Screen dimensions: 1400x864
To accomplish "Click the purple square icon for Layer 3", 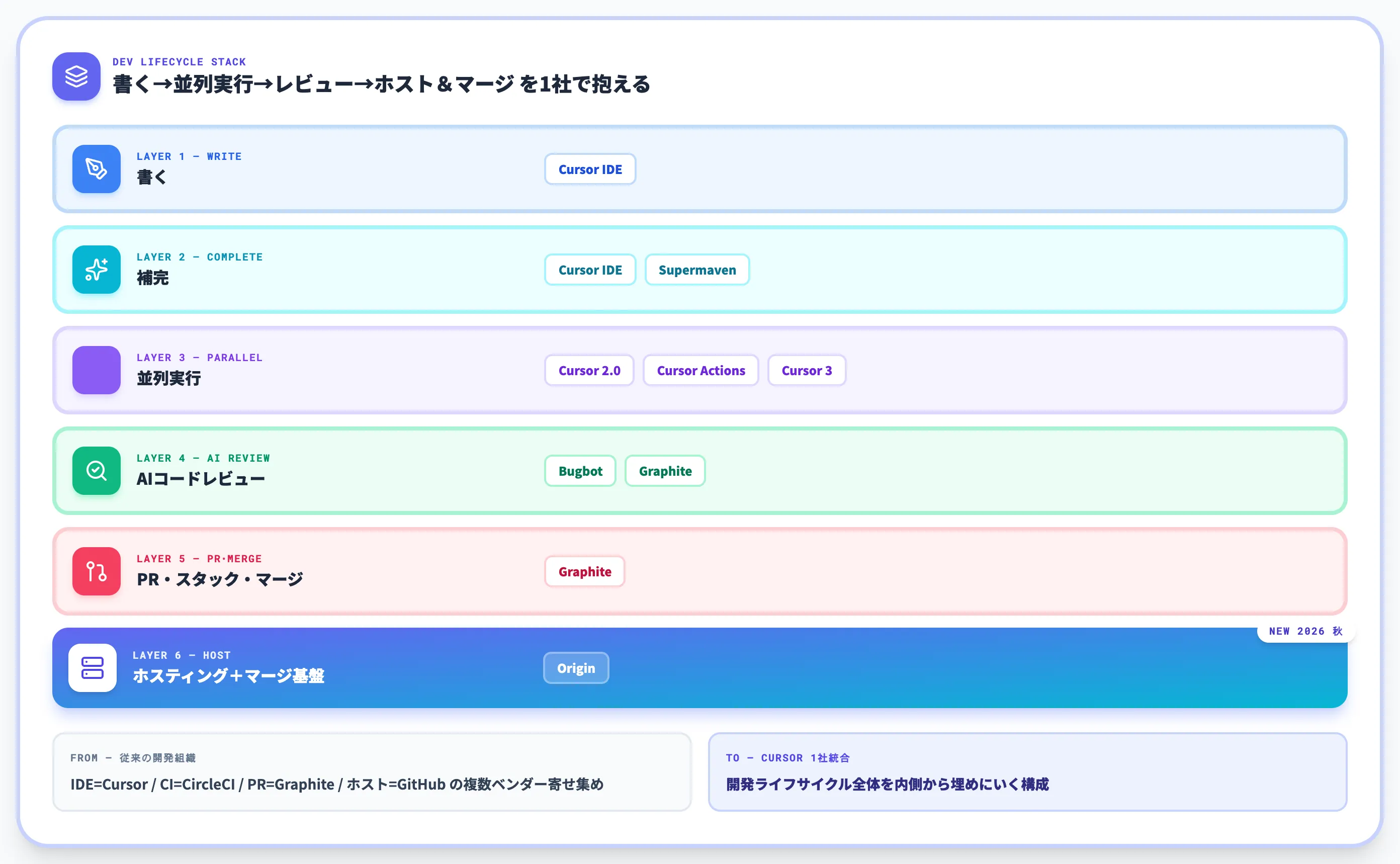I will point(96,370).
